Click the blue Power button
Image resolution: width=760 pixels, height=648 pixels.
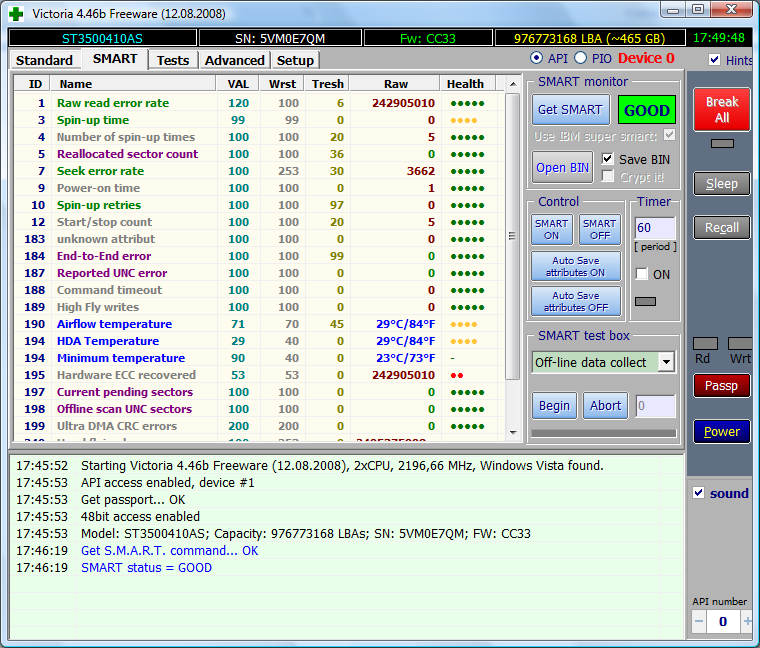[x=722, y=432]
